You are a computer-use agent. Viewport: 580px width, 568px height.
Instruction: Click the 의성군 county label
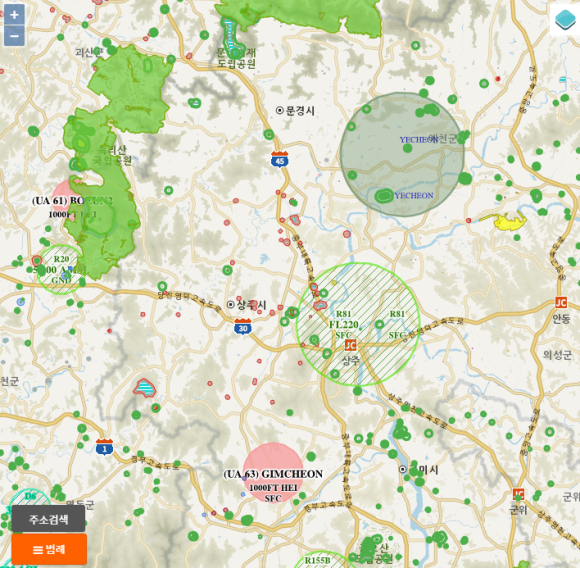click(x=557, y=355)
